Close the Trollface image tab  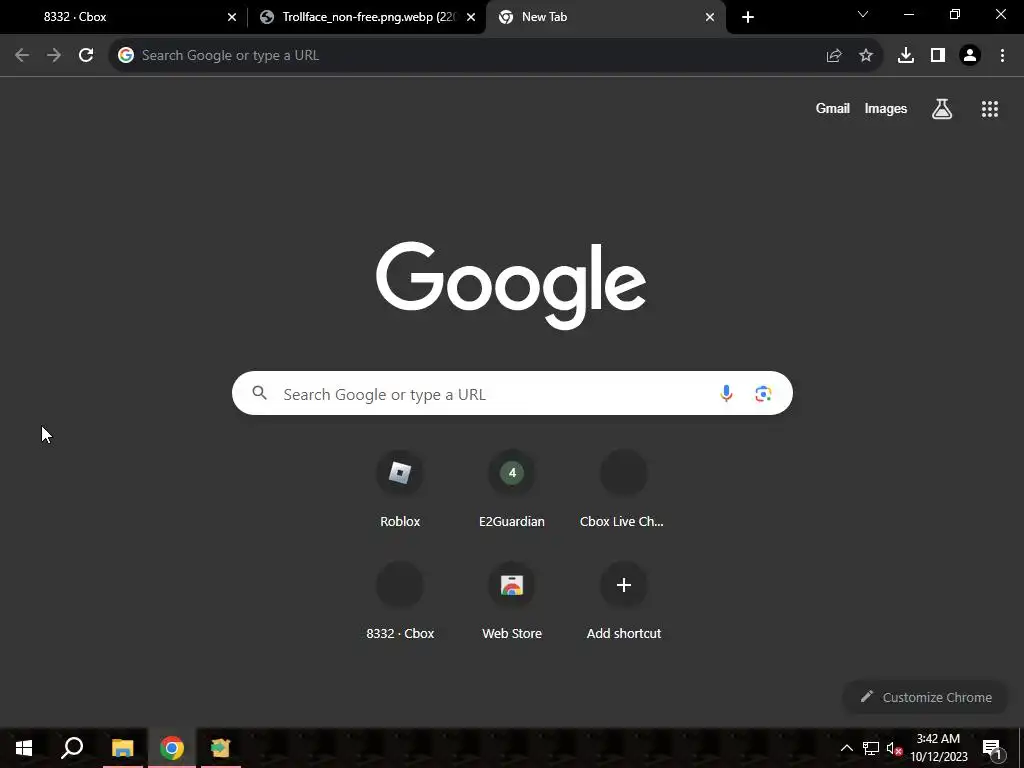pos(471,17)
